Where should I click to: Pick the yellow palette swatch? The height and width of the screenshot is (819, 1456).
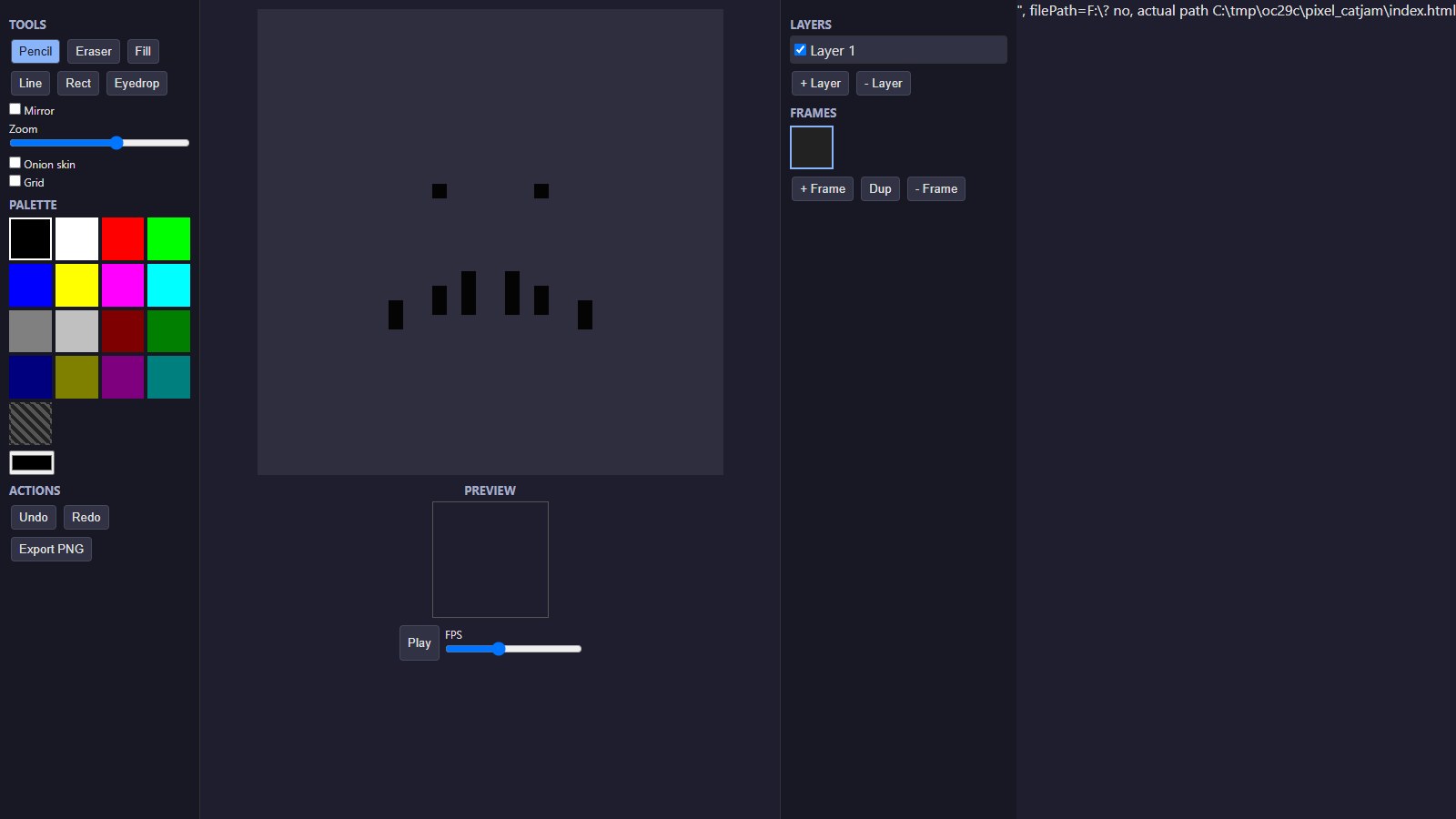pyautogui.click(x=76, y=285)
